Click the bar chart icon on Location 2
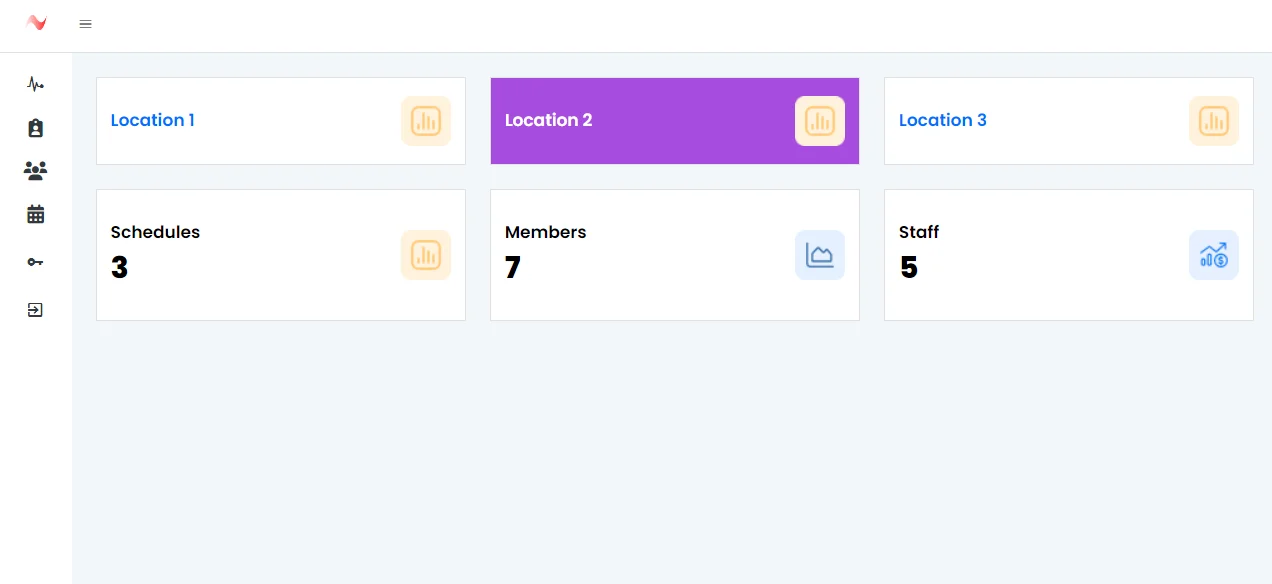Screen dimensions: 1272x584 pyautogui.click(x=820, y=121)
